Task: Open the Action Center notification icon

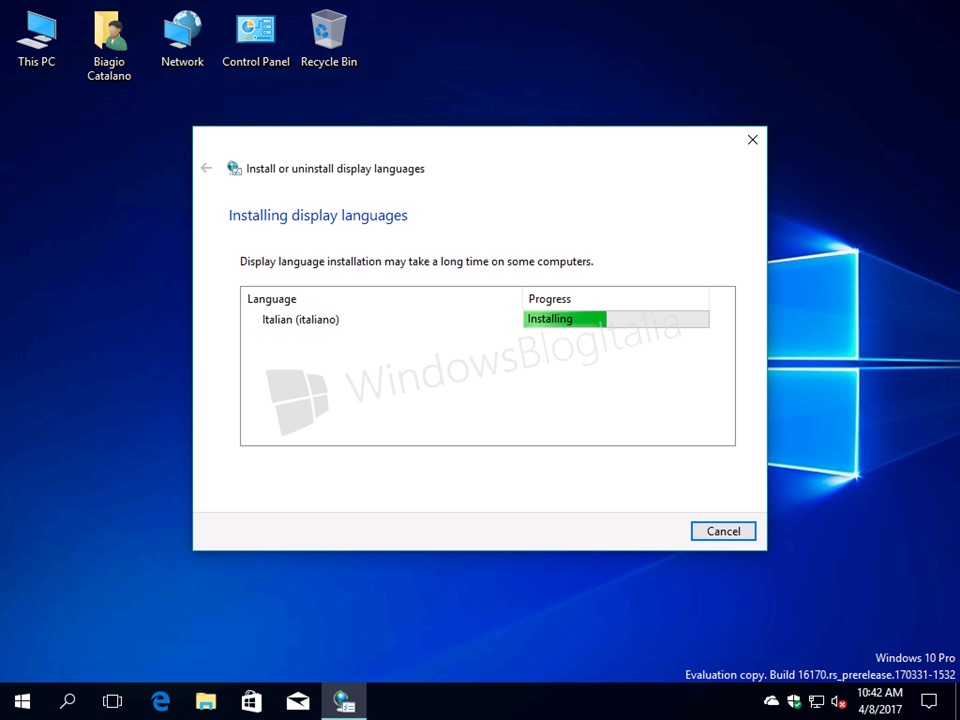Action: coord(929,701)
